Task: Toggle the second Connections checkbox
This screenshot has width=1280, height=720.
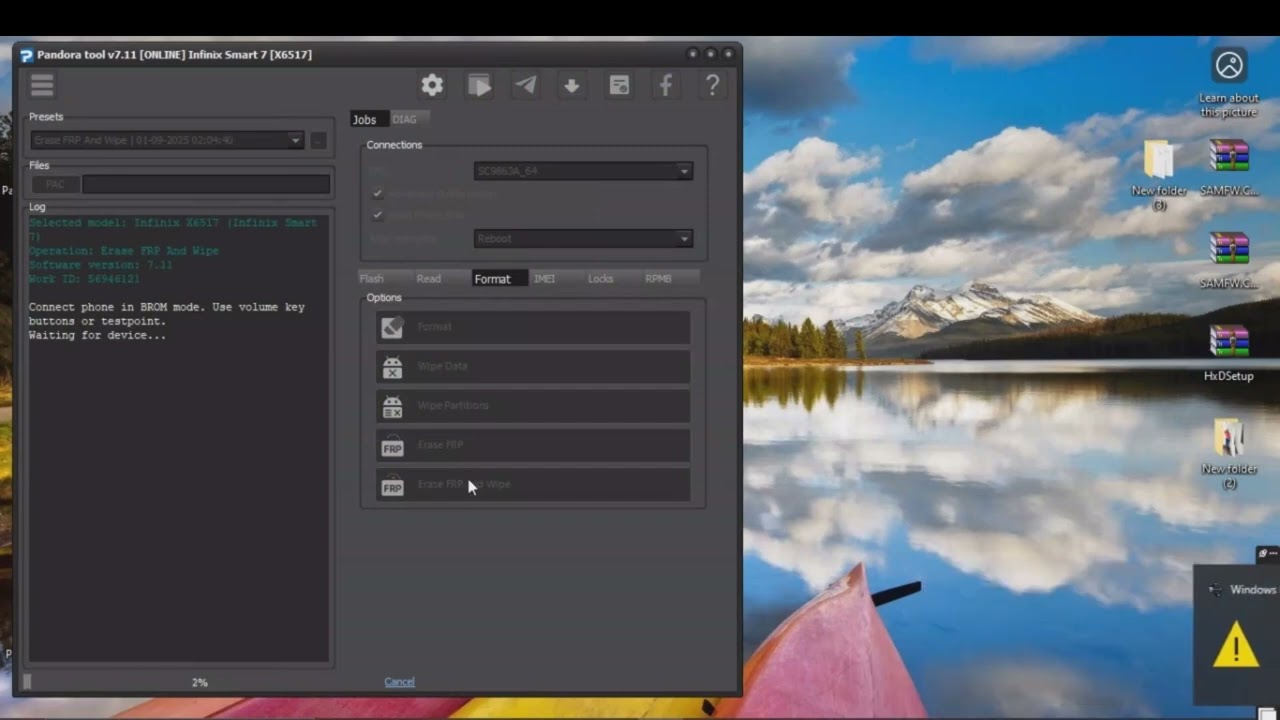Action: click(377, 215)
